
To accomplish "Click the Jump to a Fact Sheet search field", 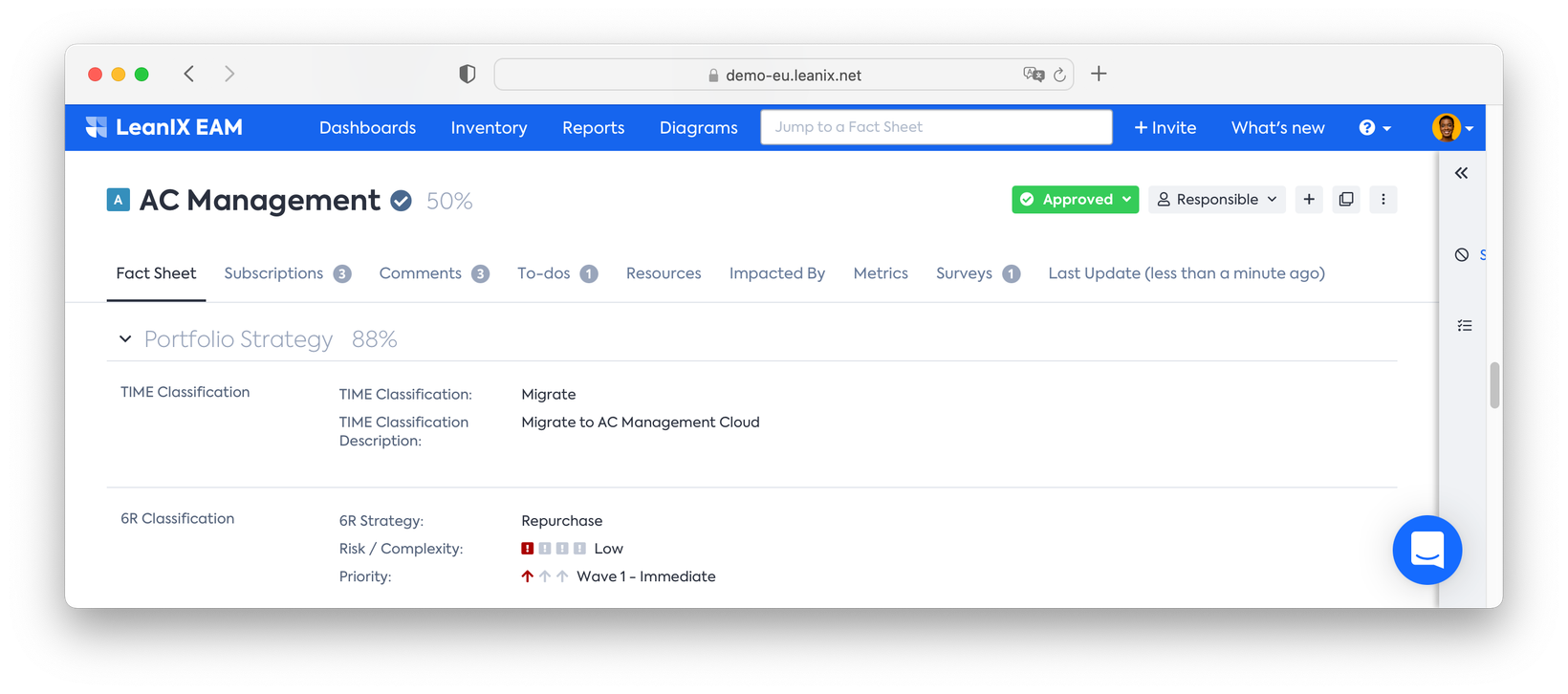I will click(x=936, y=127).
